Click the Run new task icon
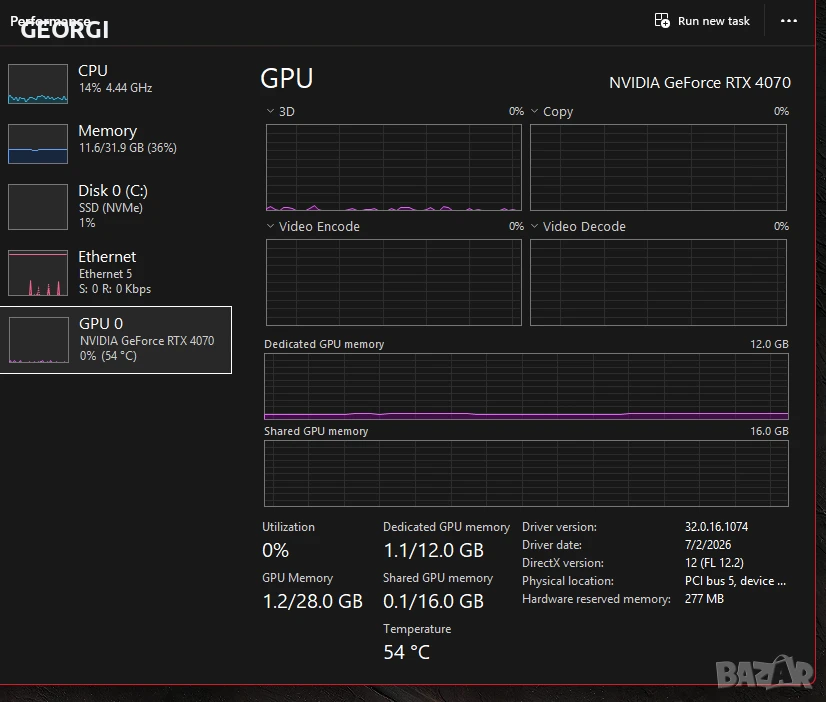 point(662,21)
